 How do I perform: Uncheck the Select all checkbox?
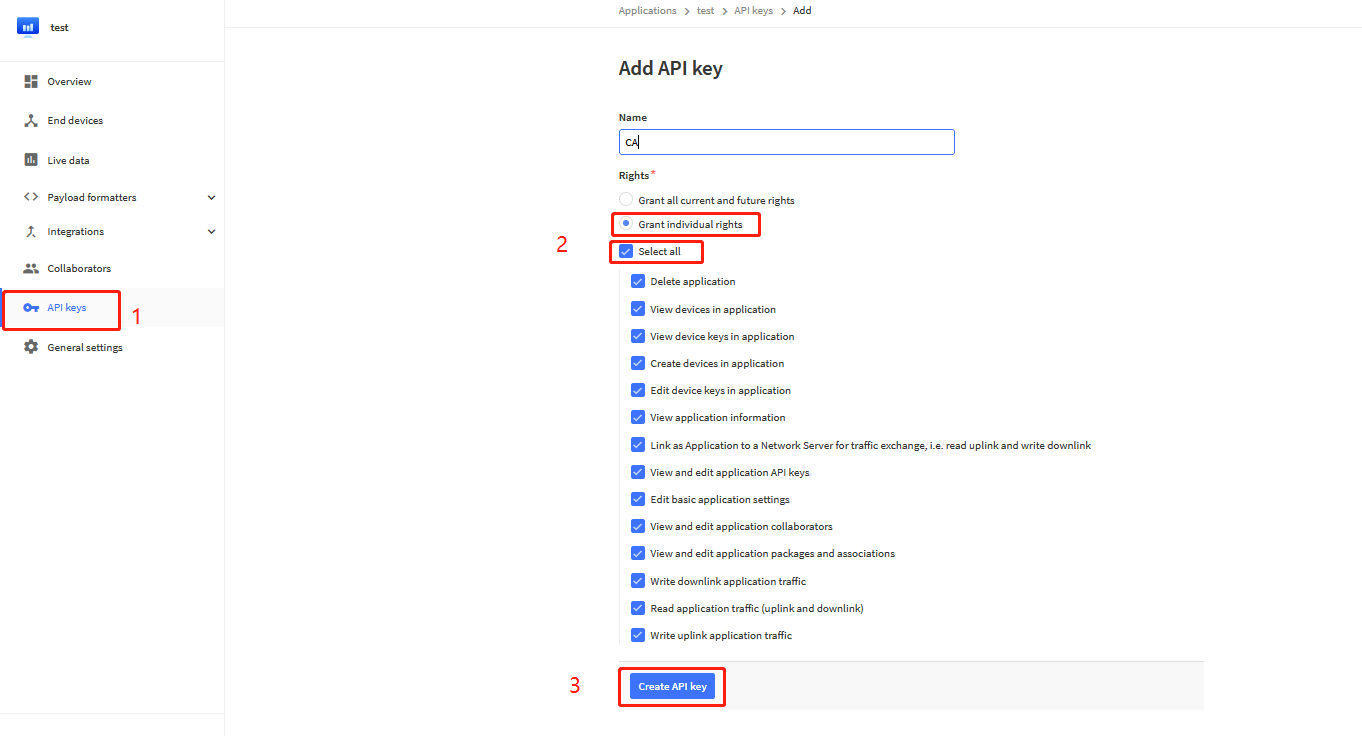click(x=626, y=251)
